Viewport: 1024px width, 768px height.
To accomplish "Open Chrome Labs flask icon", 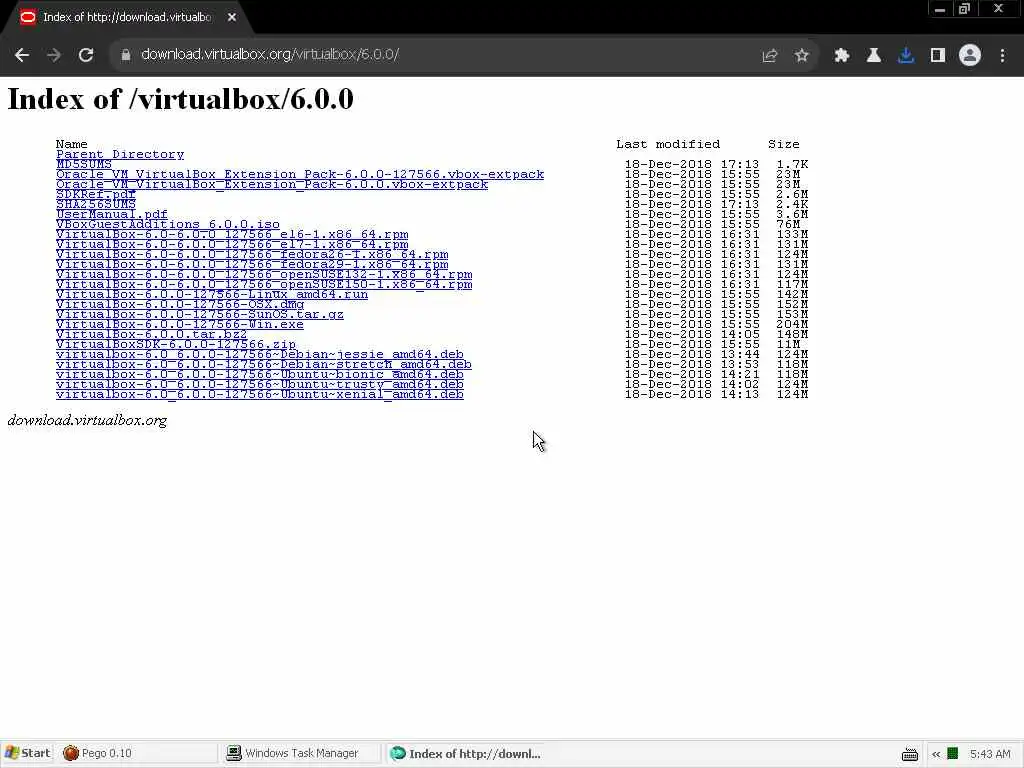I will [874, 56].
